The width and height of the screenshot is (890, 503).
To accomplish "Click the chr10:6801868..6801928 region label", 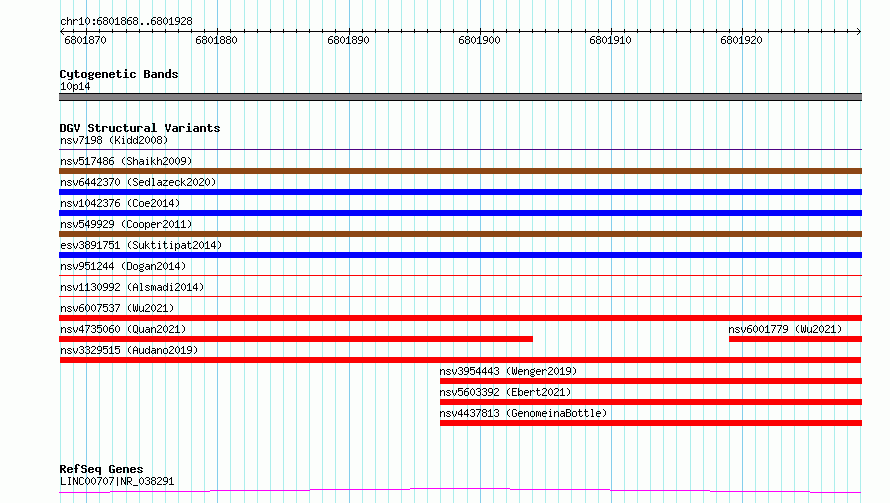I will click(x=126, y=22).
